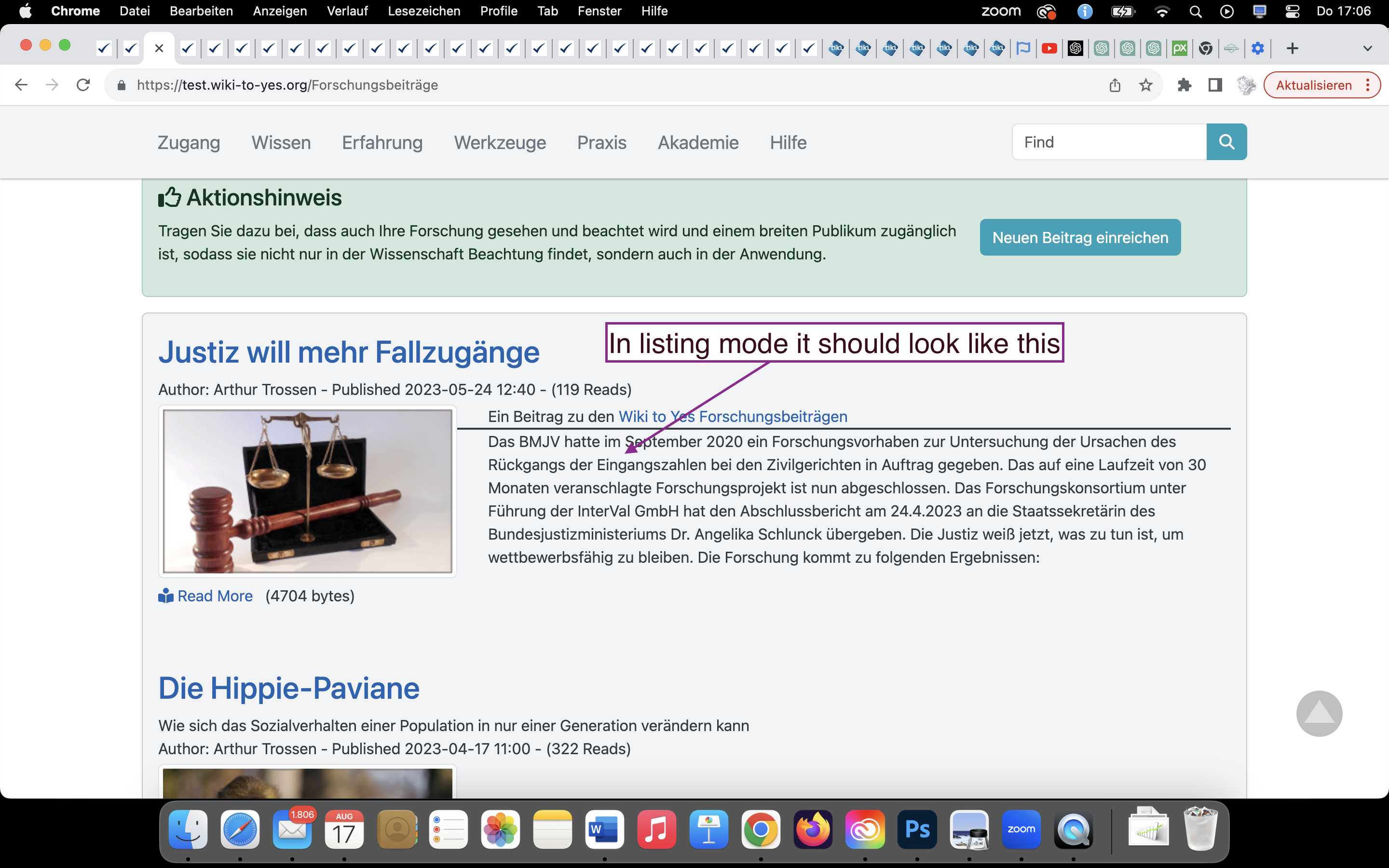Click Neuen Beitrag einreichen button
Image resolution: width=1389 pixels, height=868 pixels.
coord(1080,237)
